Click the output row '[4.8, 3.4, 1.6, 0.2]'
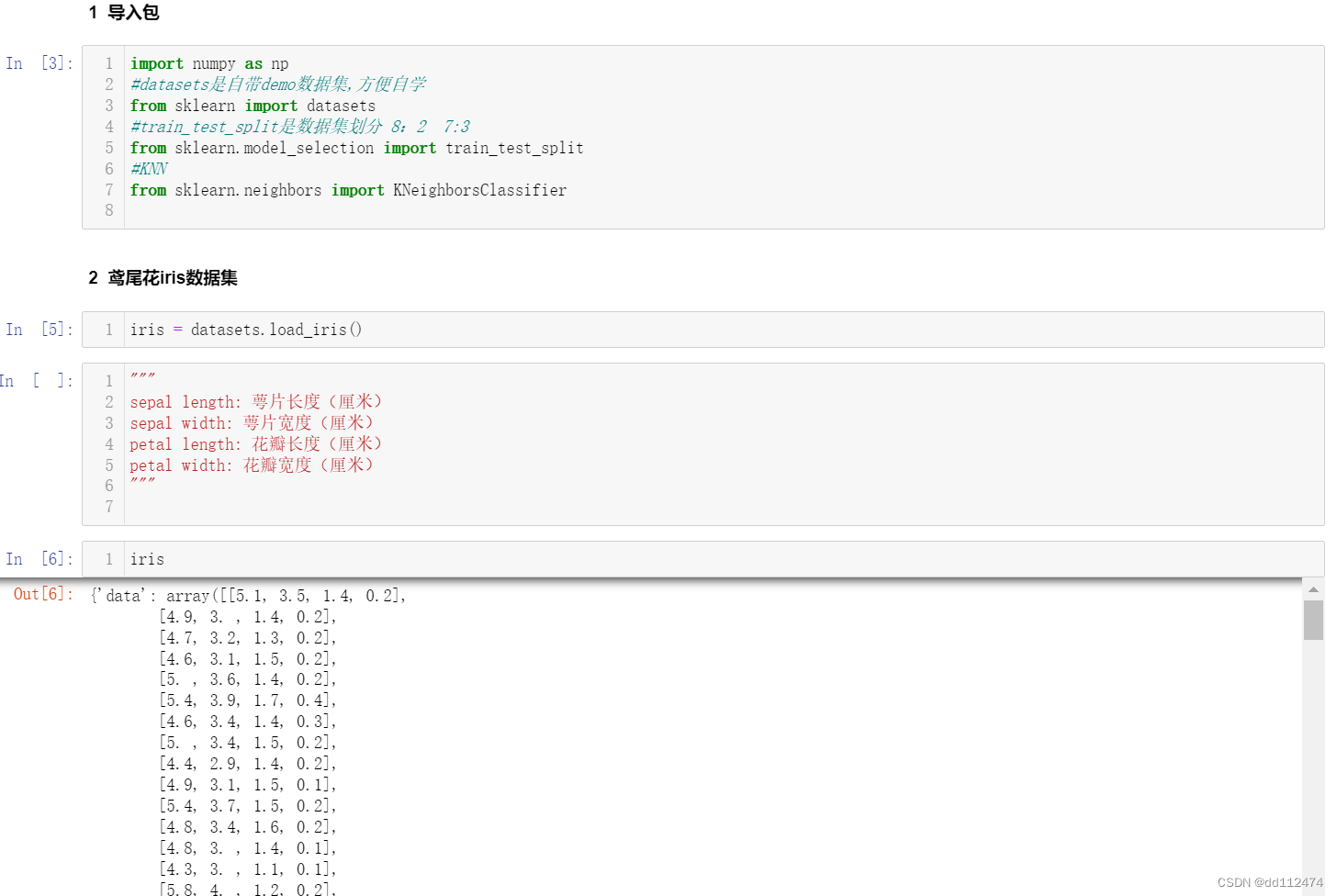Viewport: 1337px width, 896px height. [x=248, y=827]
